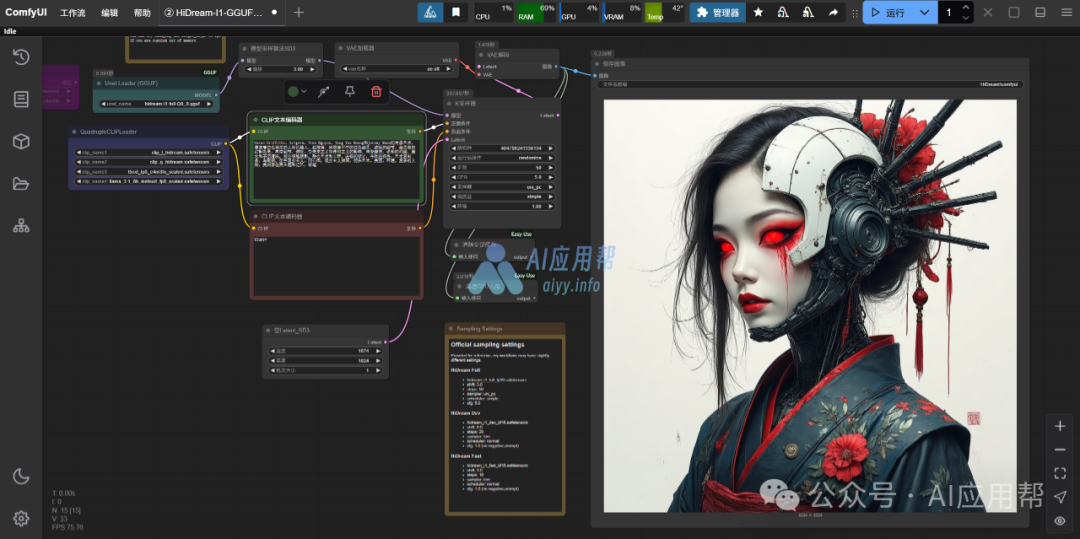This screenshot has width=1080, height=539.
Task: Start the queue with the 运行 button
Action: coord(887,12)
